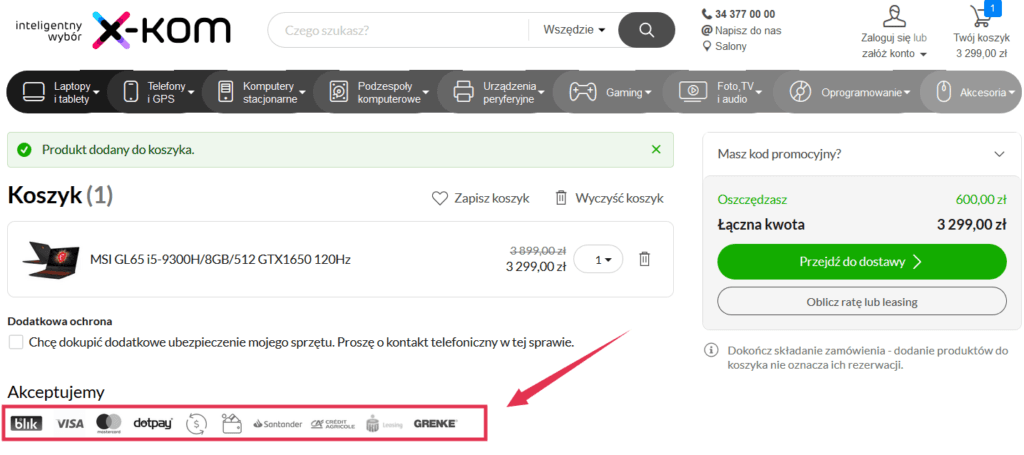Viewport: 1024px width, 455px height.
Task: Click the user account silhouette icon
Action: [894, 16]
